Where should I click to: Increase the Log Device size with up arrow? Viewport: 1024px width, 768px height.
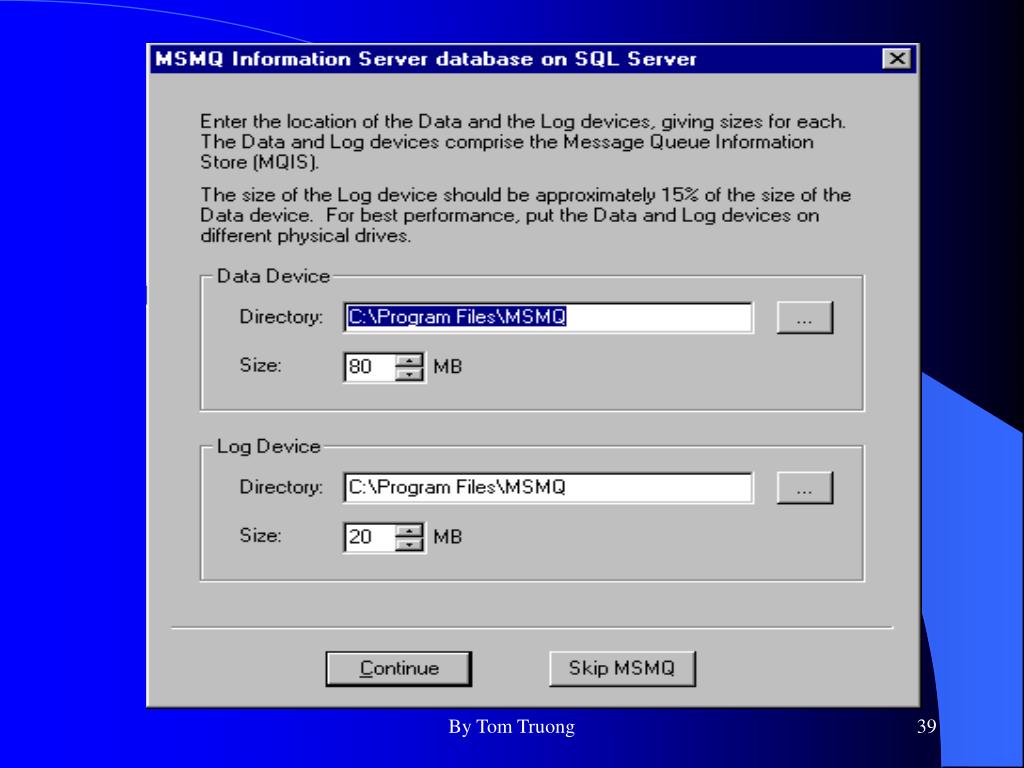pos(410,531)
